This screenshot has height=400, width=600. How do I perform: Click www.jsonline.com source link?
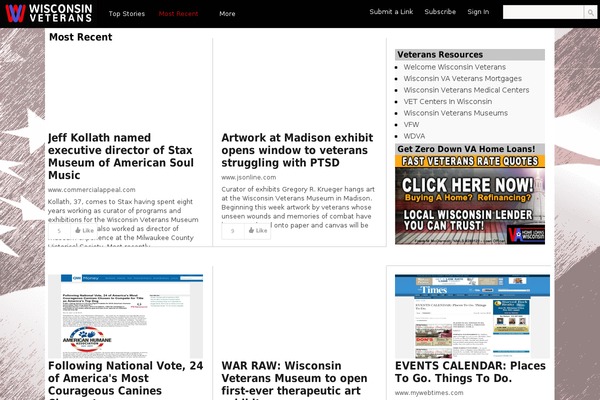(x=248, y=178)
